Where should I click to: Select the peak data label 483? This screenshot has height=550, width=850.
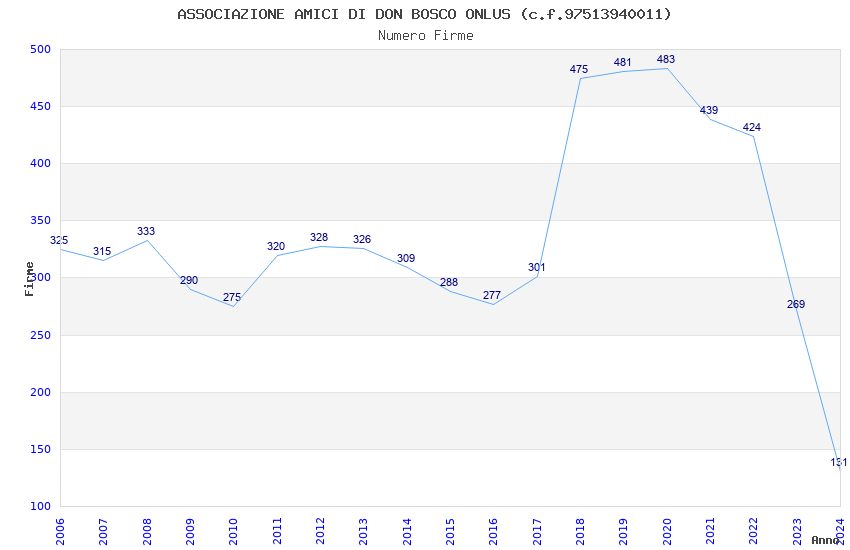click(x=666, y=60)
